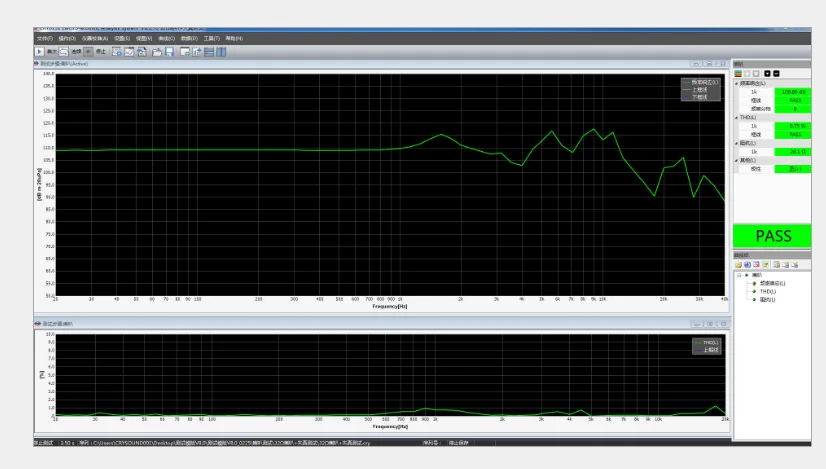Click the play button to start single test
Viewport: 826px width, 469px height.
point(39,51)
